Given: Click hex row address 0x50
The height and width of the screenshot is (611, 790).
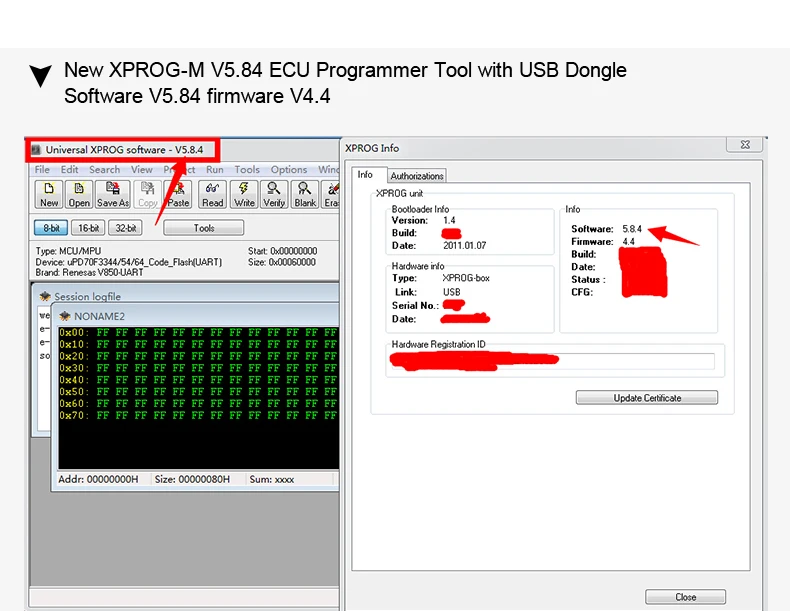Looking at the screenshot, I should click(x=74, y=392).
